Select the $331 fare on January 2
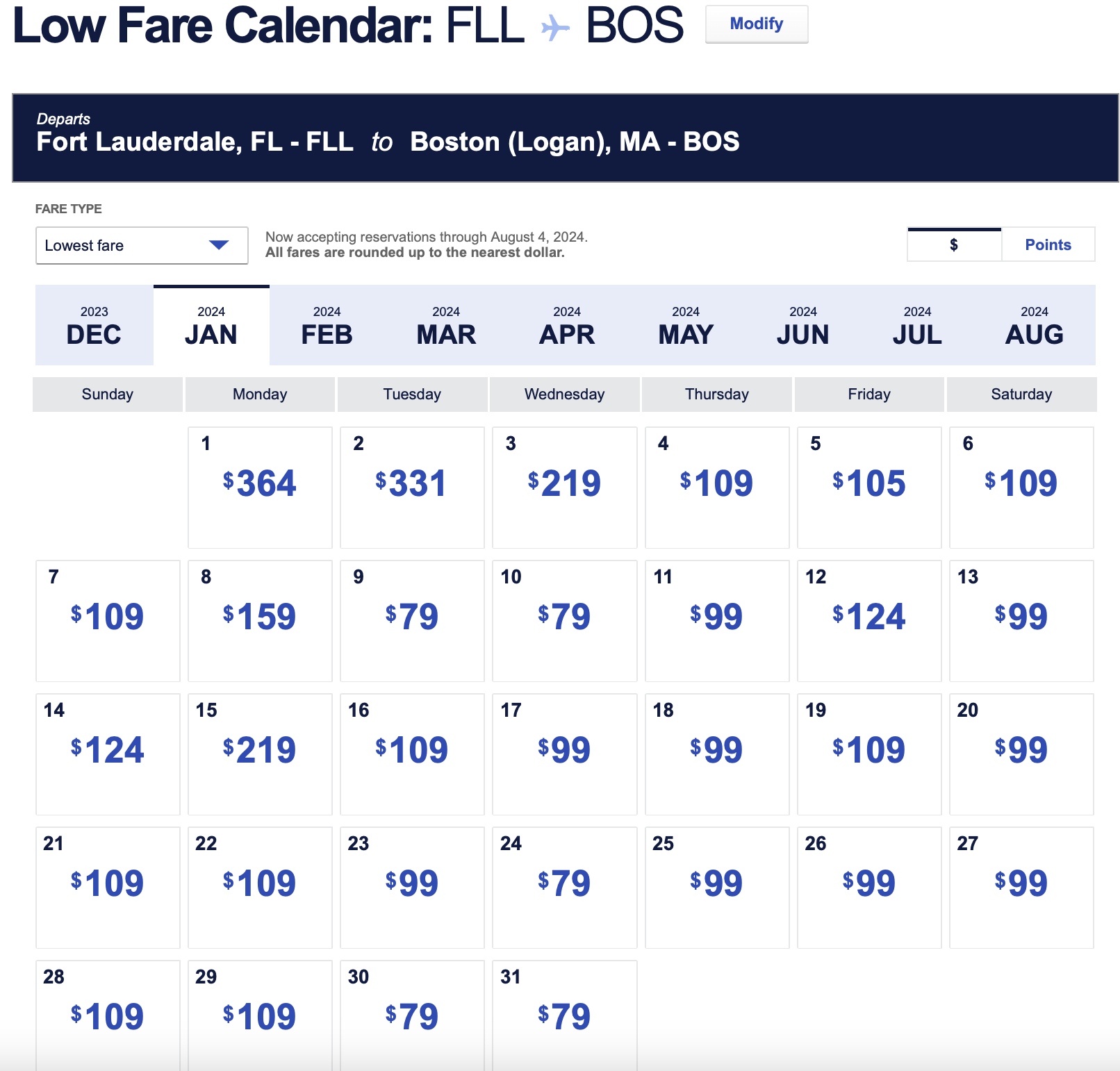 412,484
